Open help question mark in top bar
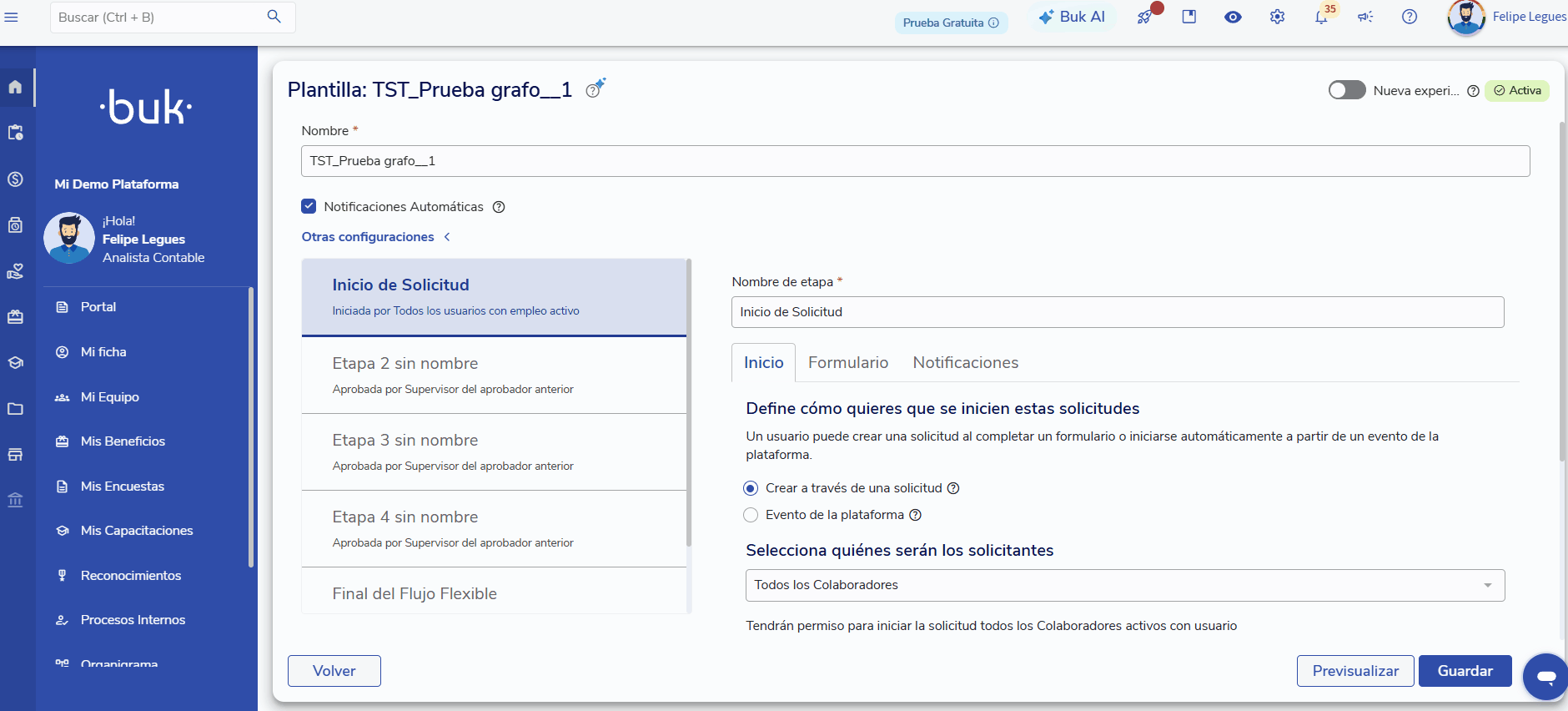The width and height of the screenshot is (1568, 711). (1410, 17)
